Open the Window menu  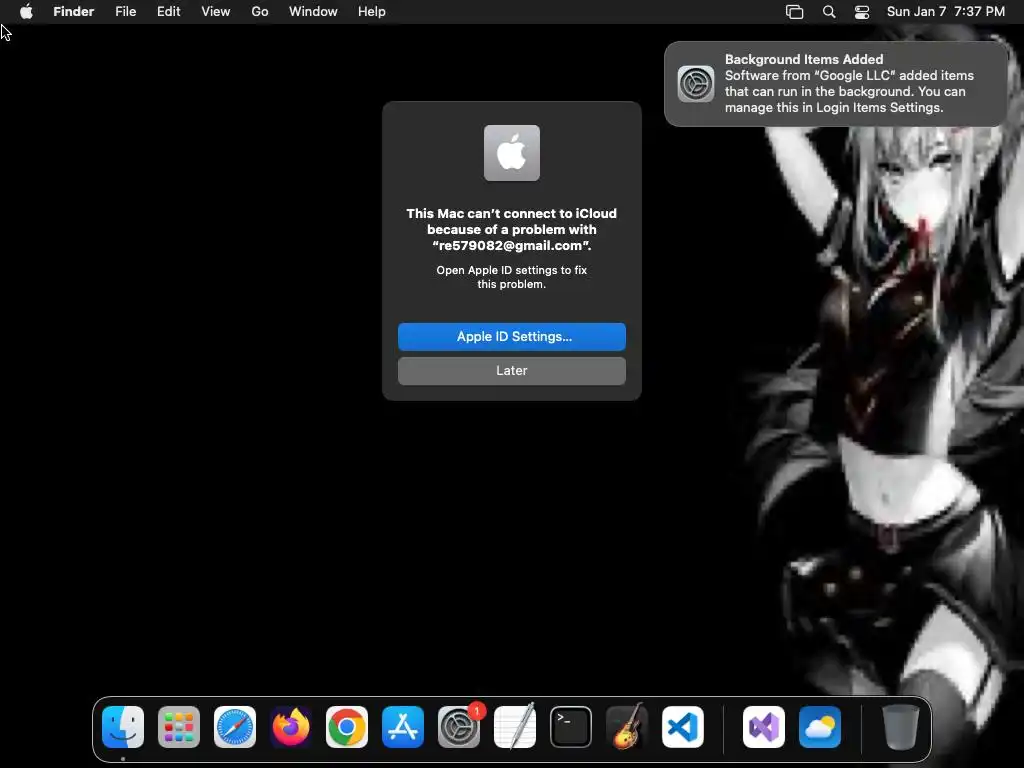click(313, 12)
